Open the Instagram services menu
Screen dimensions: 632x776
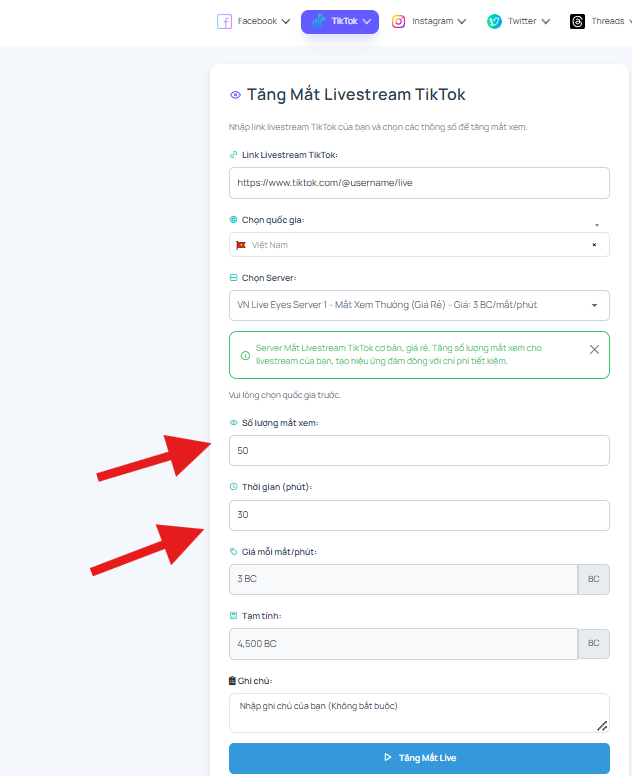(429, 21)
